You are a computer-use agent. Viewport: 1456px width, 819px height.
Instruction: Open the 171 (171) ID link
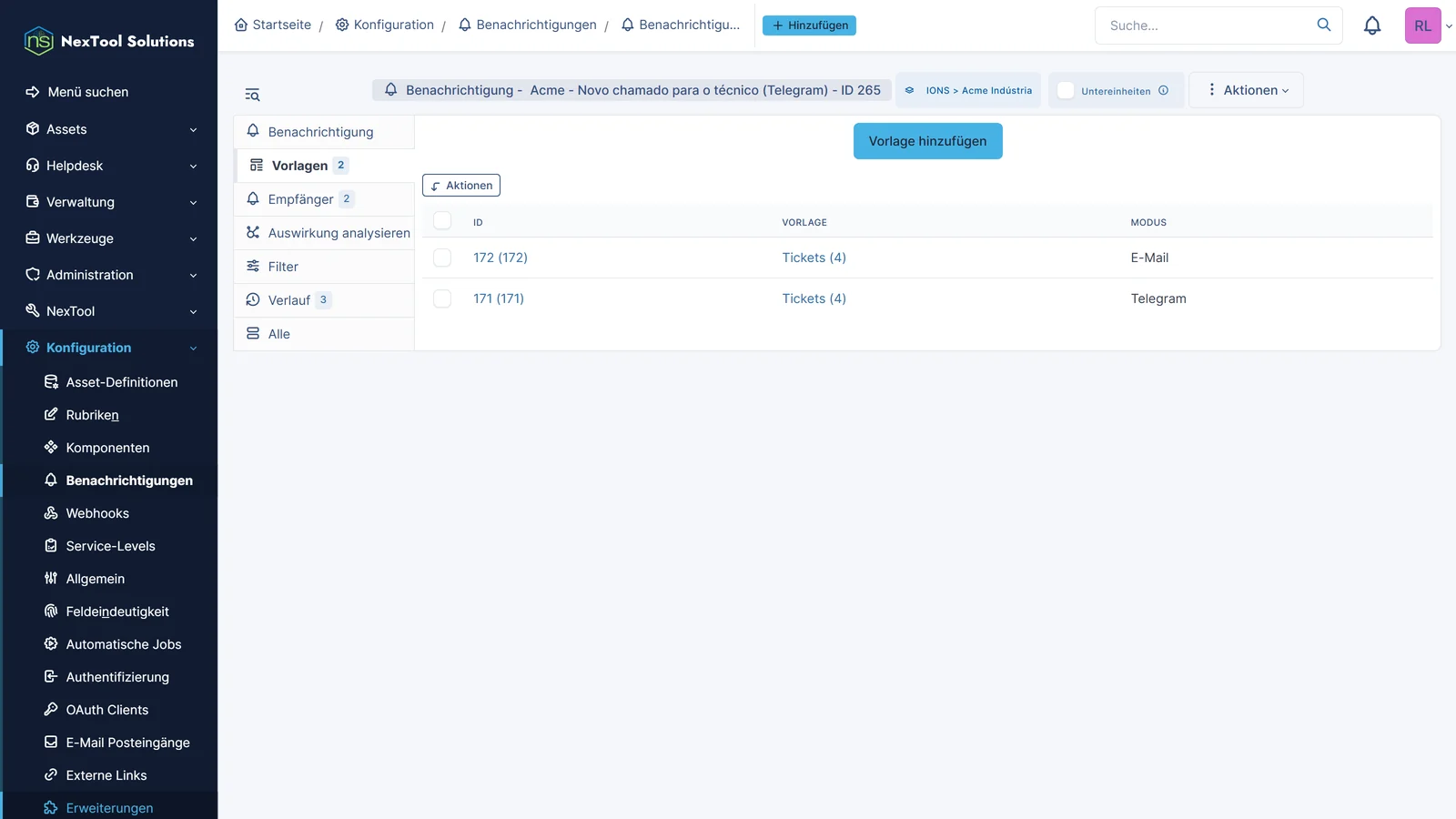tap(499, 298)
